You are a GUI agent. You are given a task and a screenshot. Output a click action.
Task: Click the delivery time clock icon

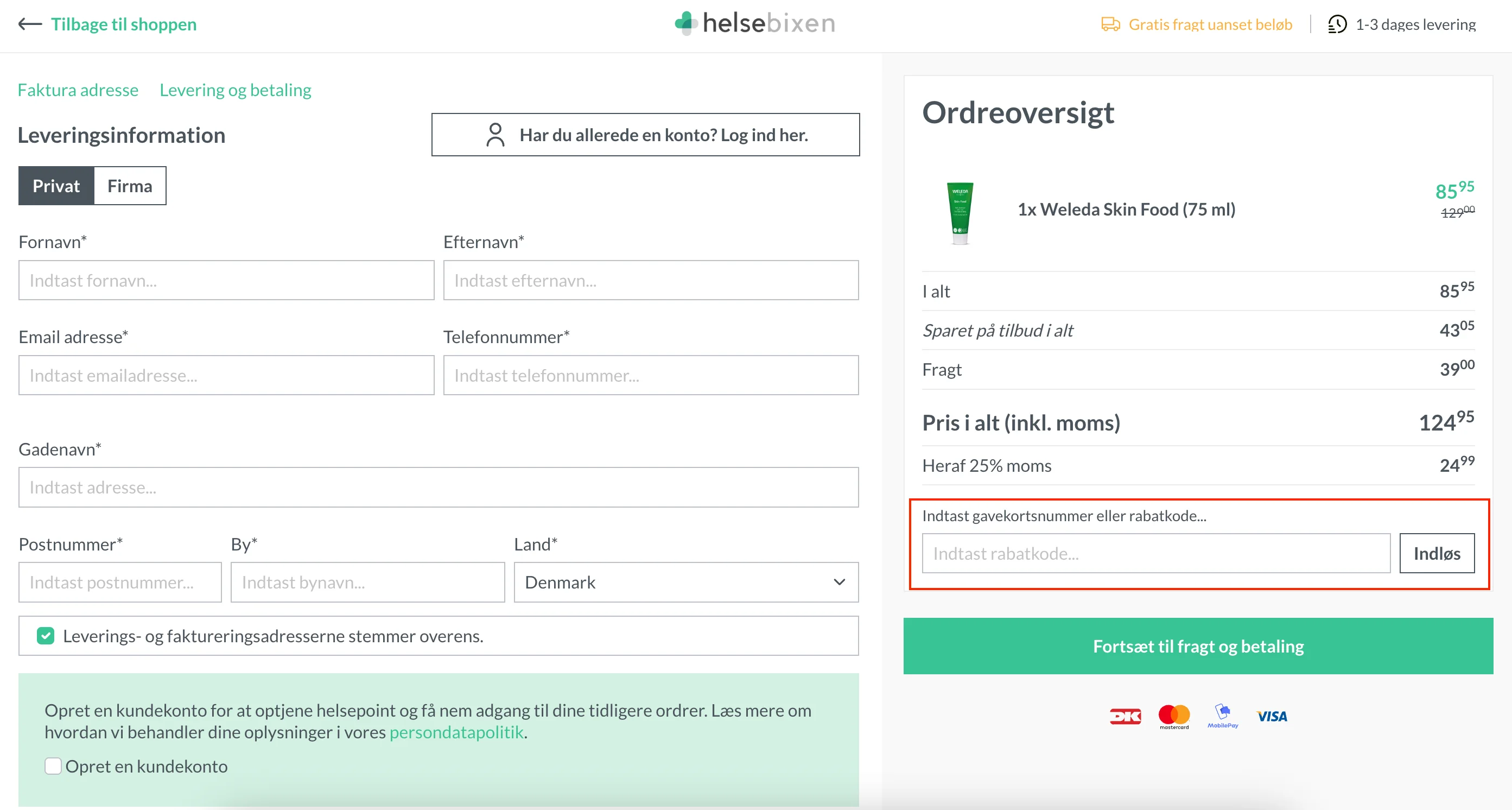tap(1338, 24)
